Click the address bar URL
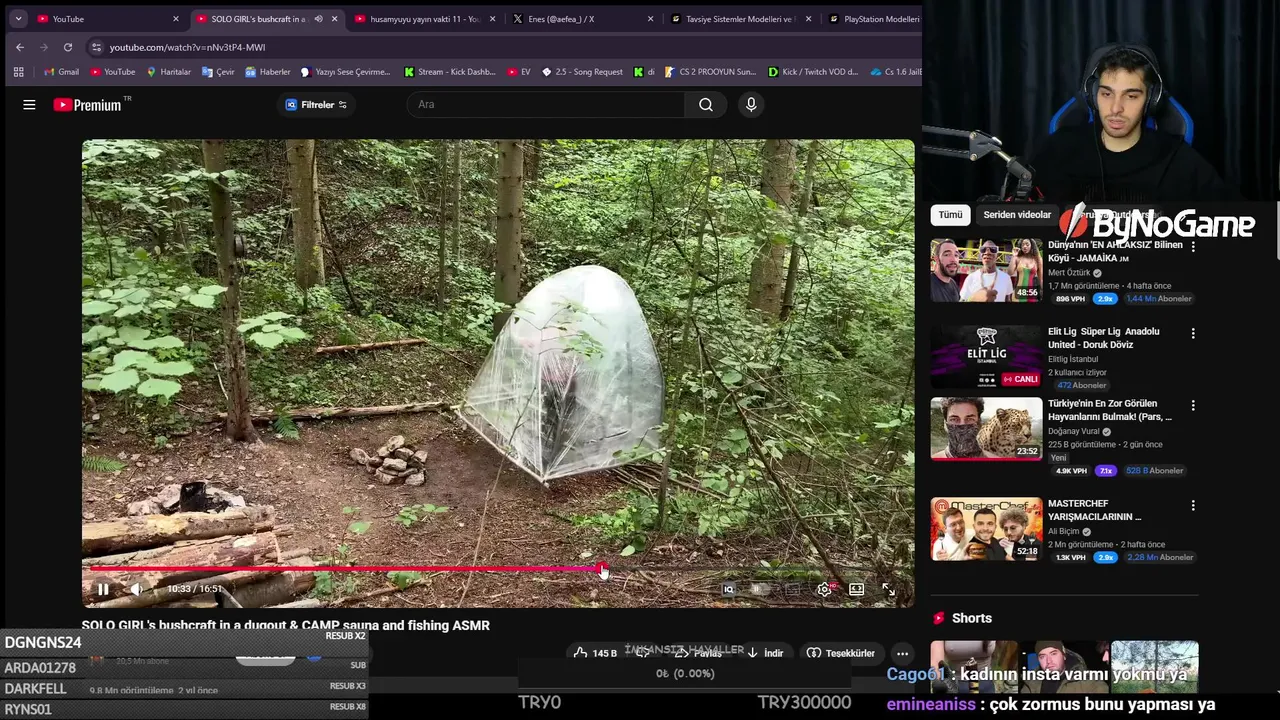1280x720 pixels. coord(187,47)
